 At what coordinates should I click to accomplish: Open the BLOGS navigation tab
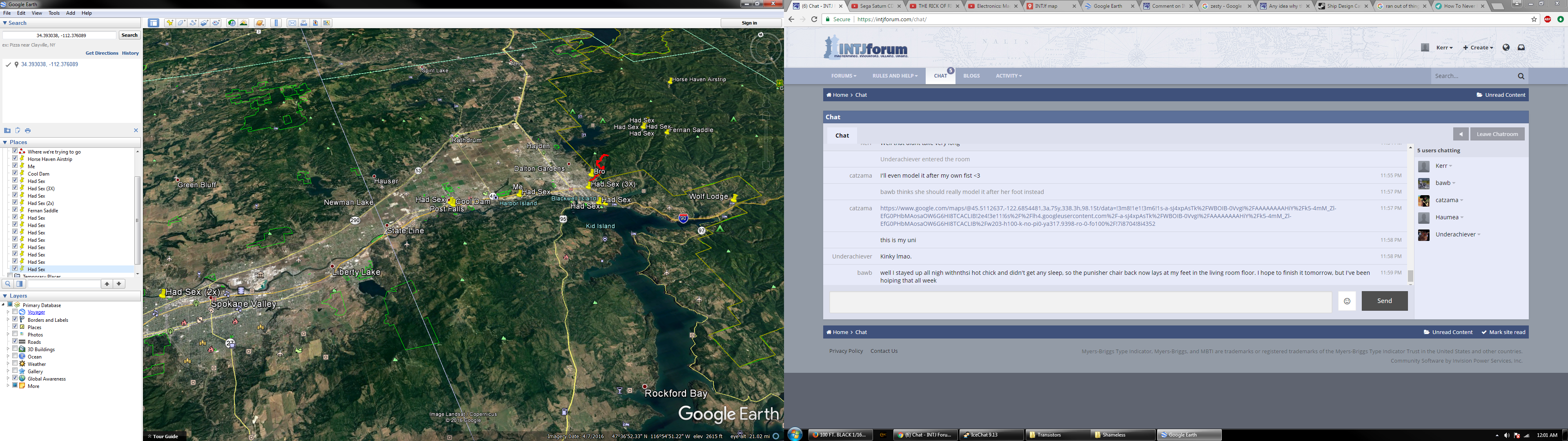[x=971, y=76]
